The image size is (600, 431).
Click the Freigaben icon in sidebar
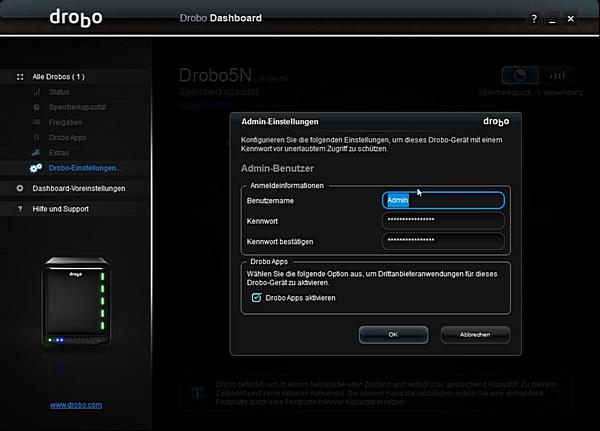point(36,122)
